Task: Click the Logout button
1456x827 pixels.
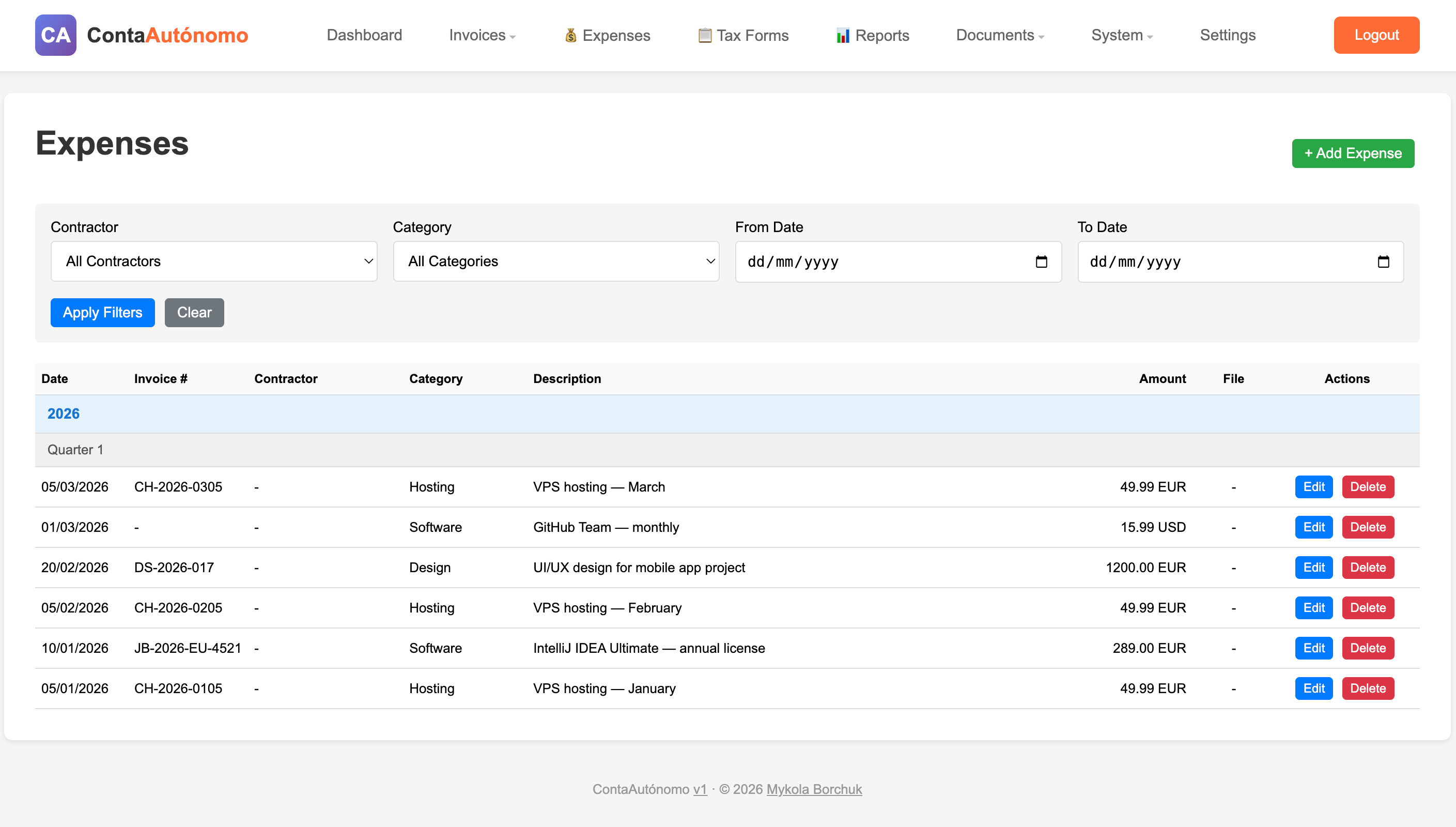Action: point(1376,35)
